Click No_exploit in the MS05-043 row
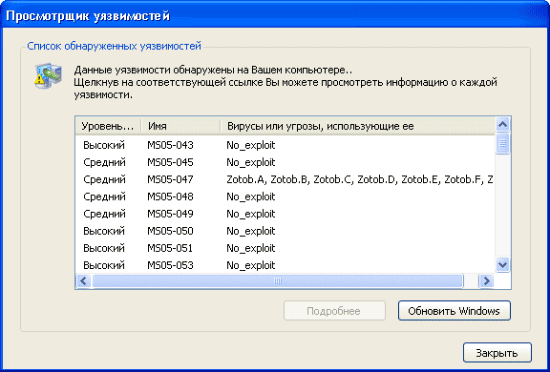This screenshot has height=372, width=550. [250, 145]
